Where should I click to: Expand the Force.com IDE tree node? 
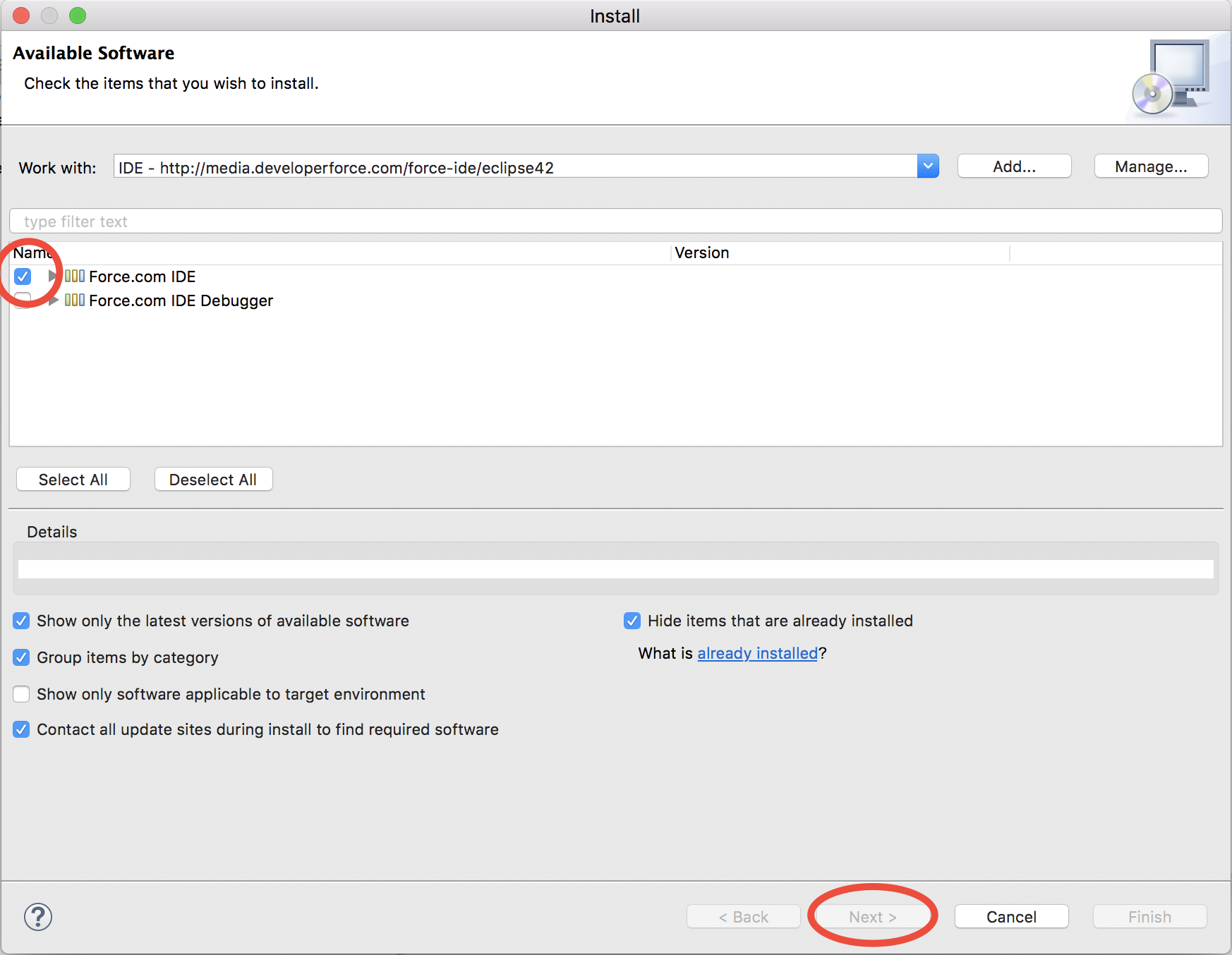tap(52, 276)
